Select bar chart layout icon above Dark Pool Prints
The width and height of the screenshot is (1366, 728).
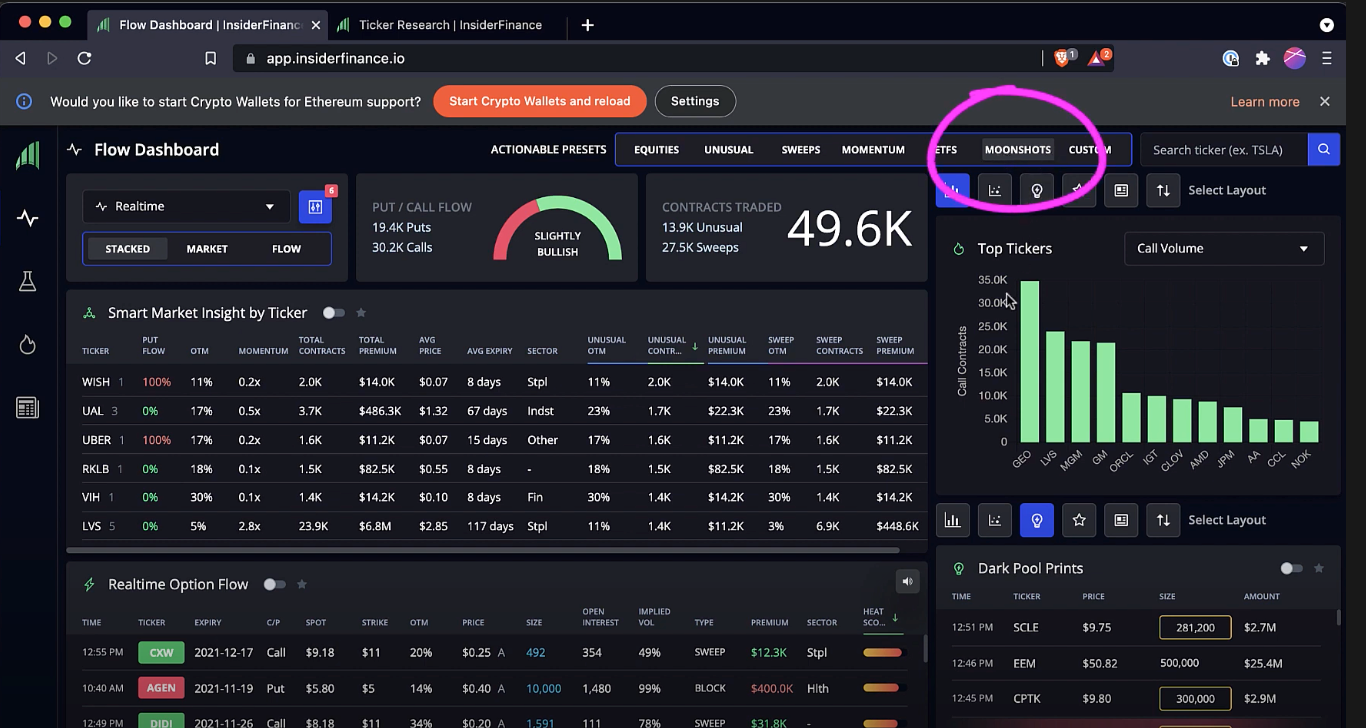point(953,520)
